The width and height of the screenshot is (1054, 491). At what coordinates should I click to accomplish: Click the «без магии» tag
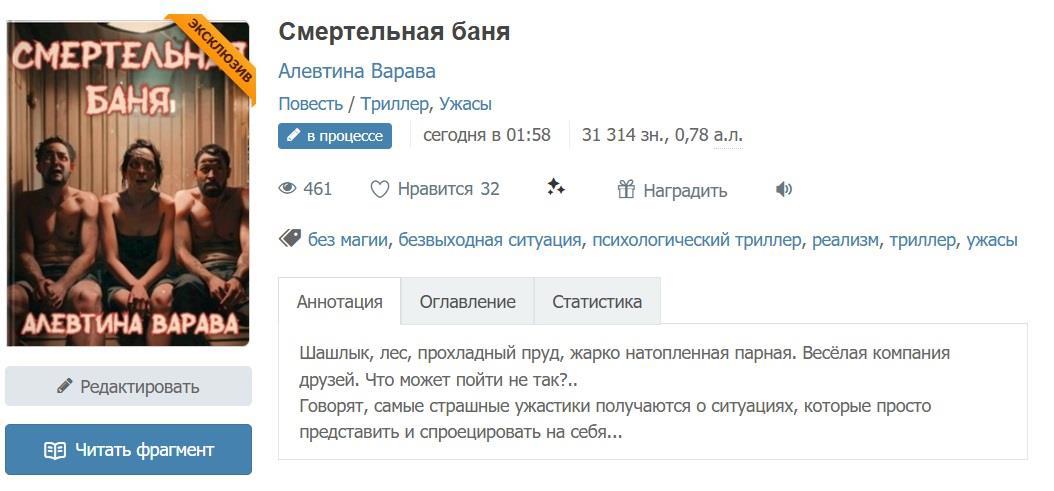tap(349, 240)
